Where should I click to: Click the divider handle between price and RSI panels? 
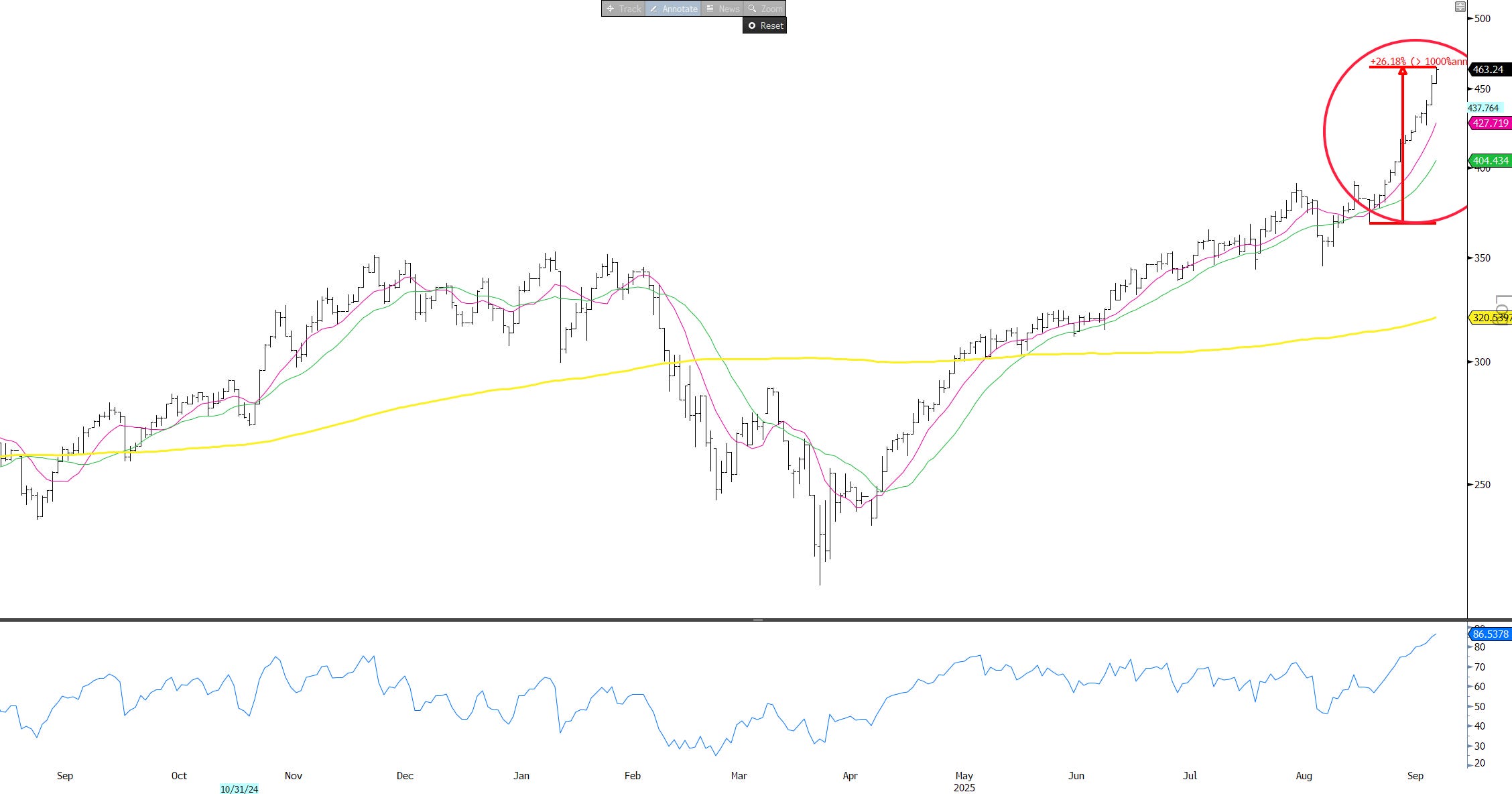click(757, 620)
